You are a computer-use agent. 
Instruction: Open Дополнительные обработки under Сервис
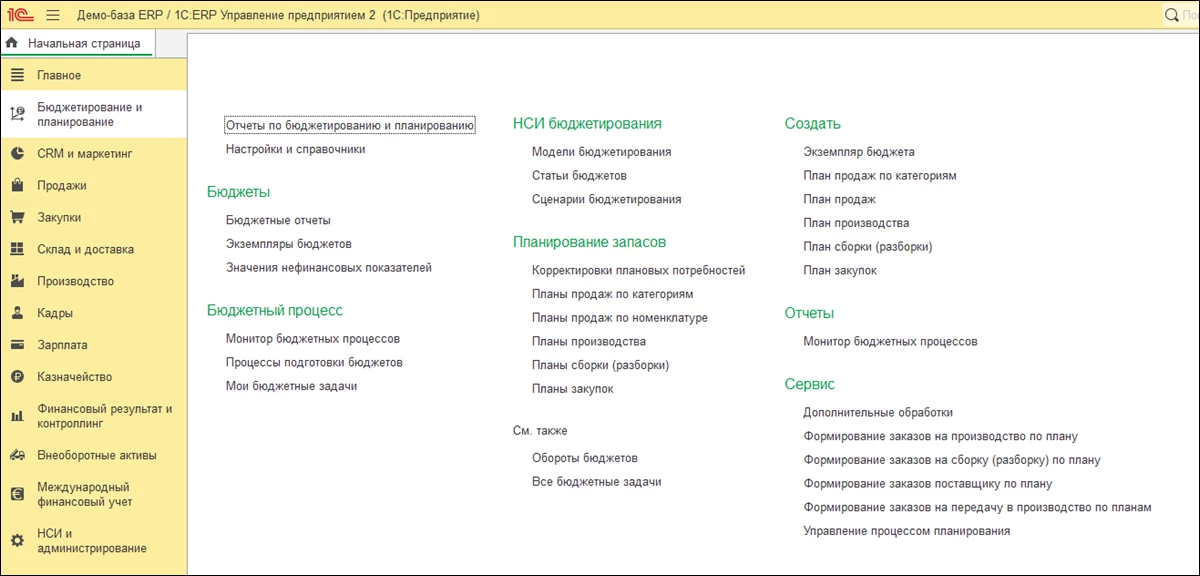click(x=878, y=412)
